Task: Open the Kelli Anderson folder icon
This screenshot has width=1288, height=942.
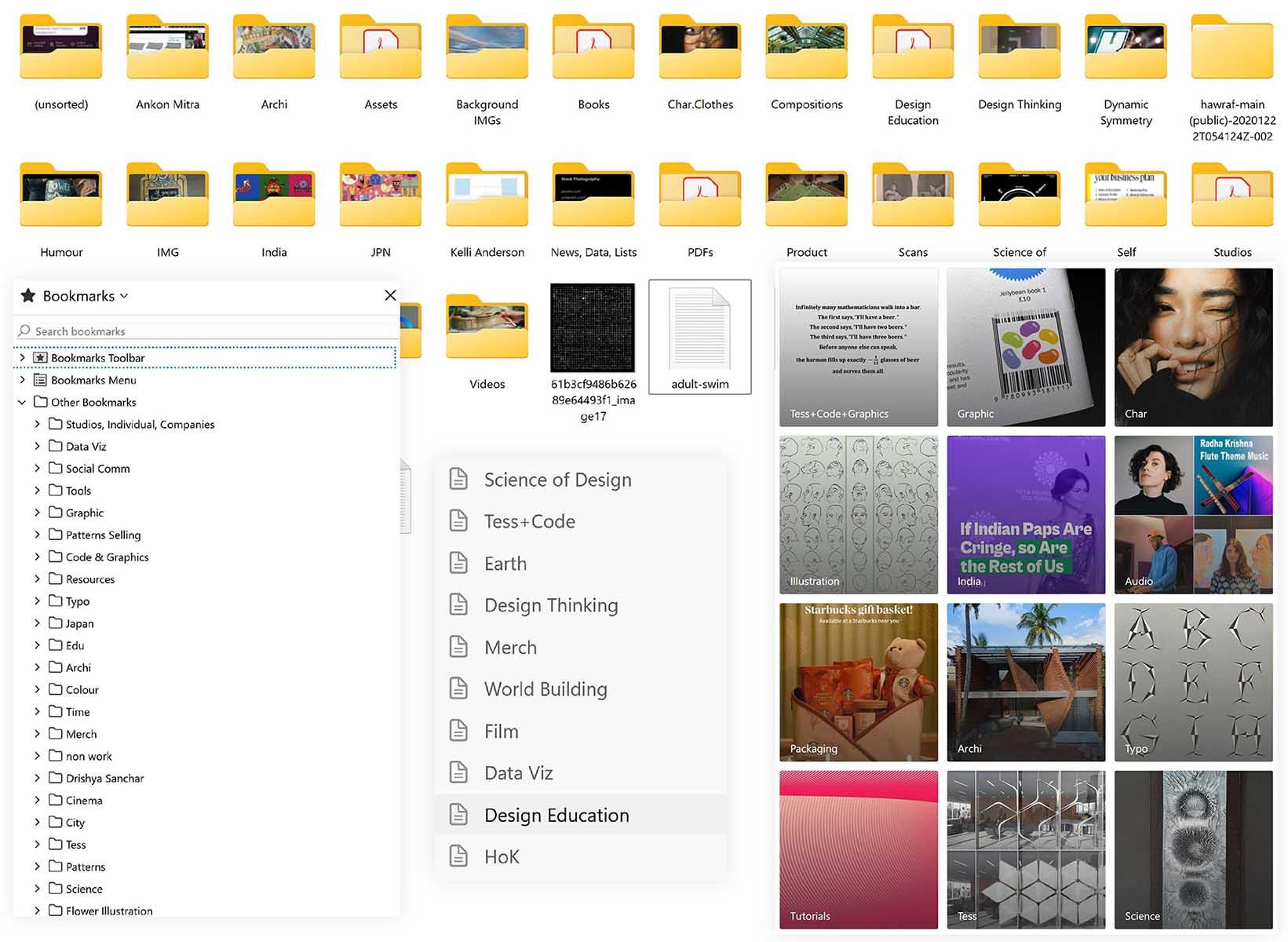Action: point(487,196)
